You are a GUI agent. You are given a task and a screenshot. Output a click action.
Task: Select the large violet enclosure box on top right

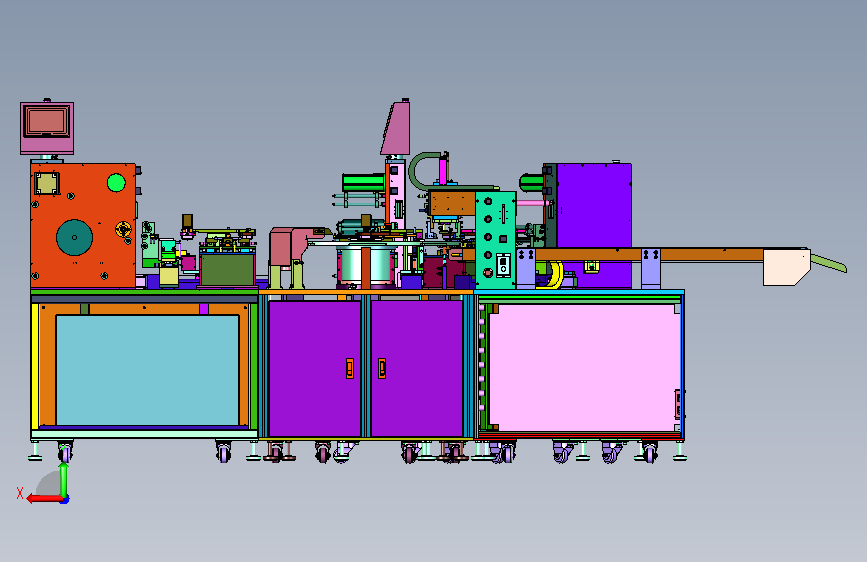point(593,205)
